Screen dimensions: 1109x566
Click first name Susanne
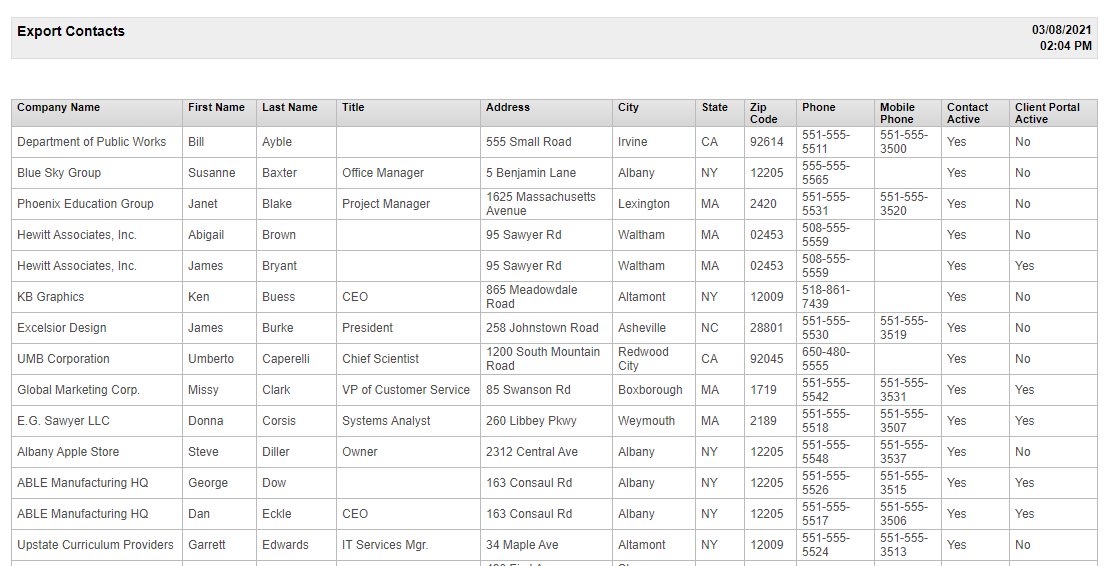[x=211, y=173]
